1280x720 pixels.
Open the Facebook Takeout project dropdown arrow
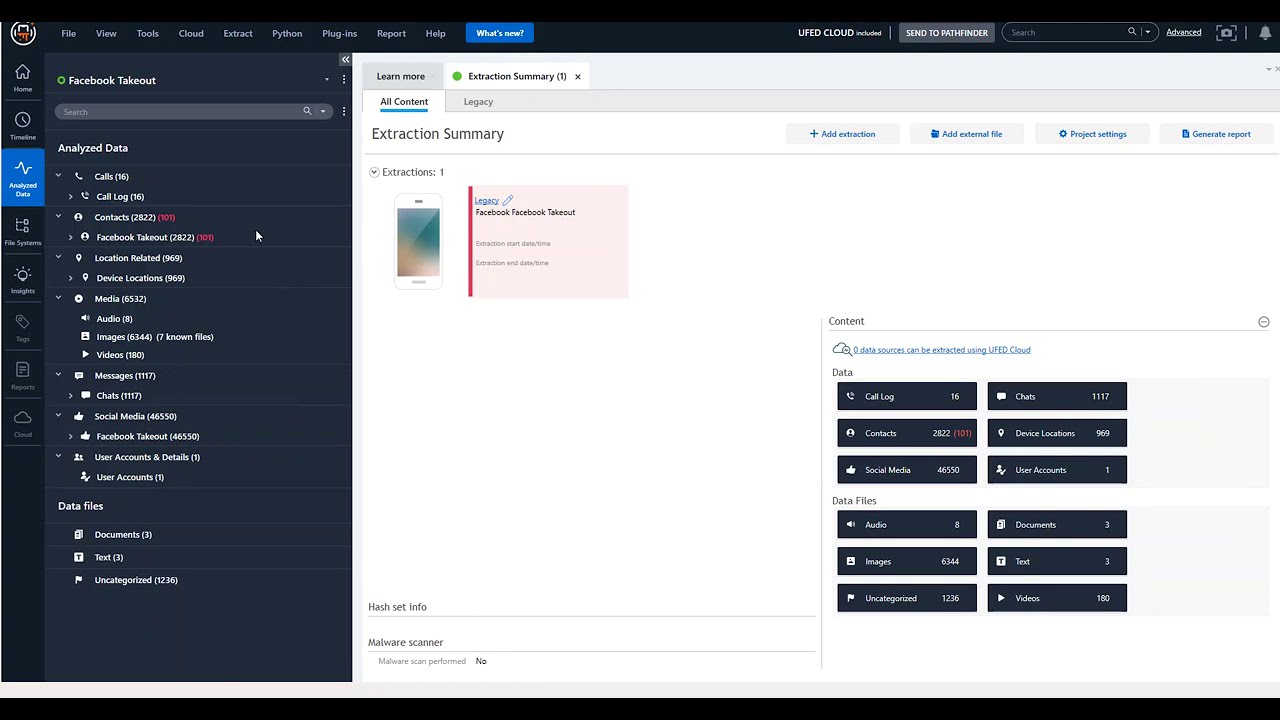click(326, 80)
